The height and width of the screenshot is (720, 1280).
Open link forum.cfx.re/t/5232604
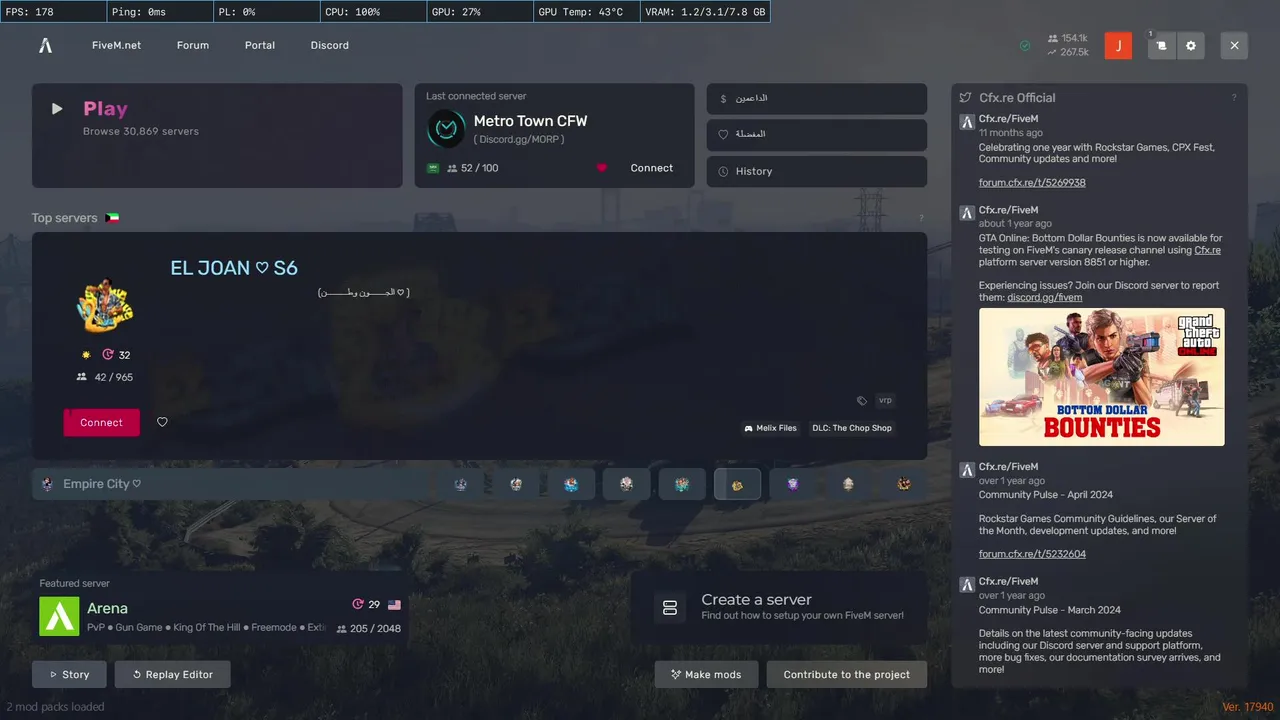pos(1032,554)
